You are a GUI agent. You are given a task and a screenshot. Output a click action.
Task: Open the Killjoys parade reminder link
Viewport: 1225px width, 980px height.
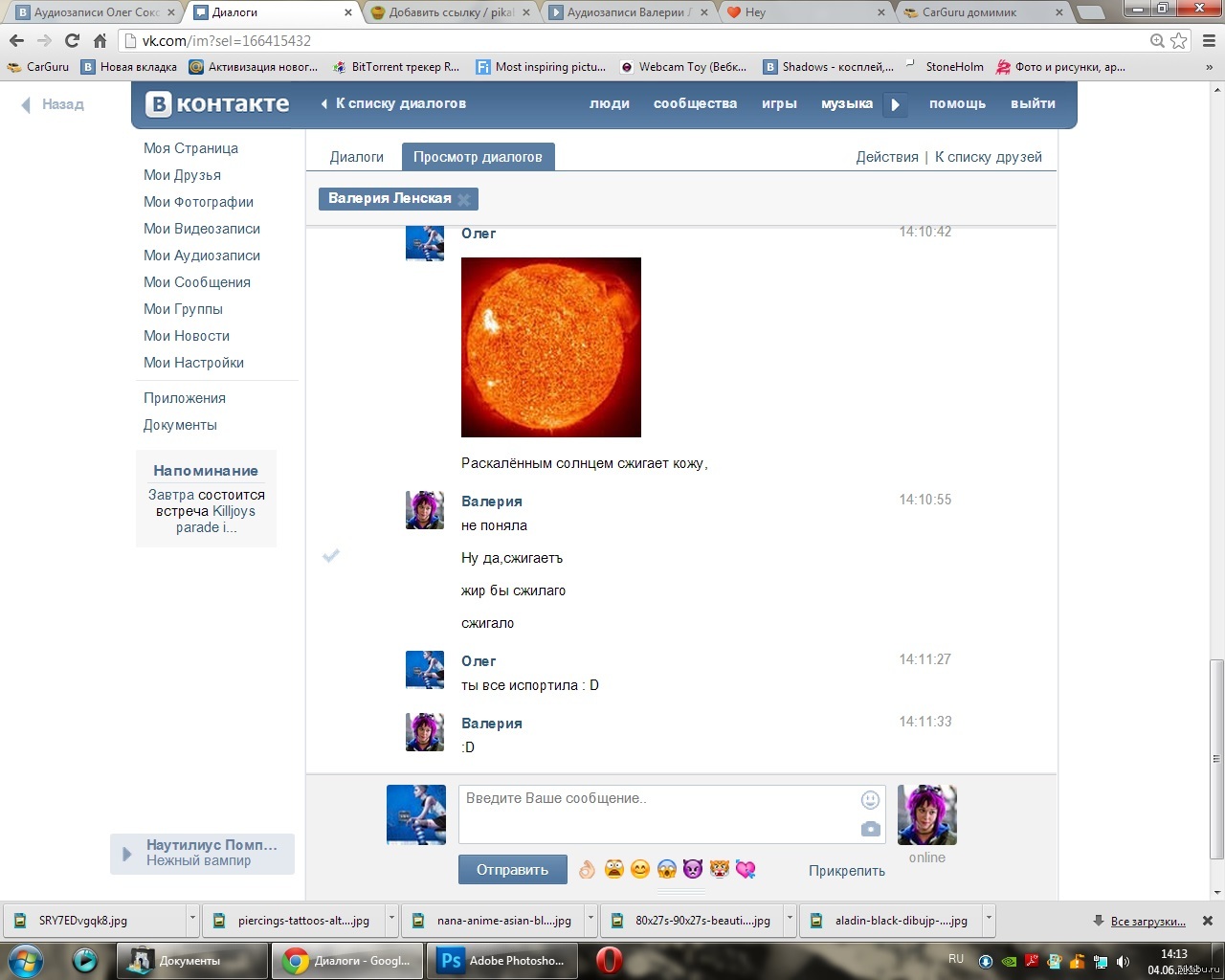pyautogui.click(x=216, y=519)
